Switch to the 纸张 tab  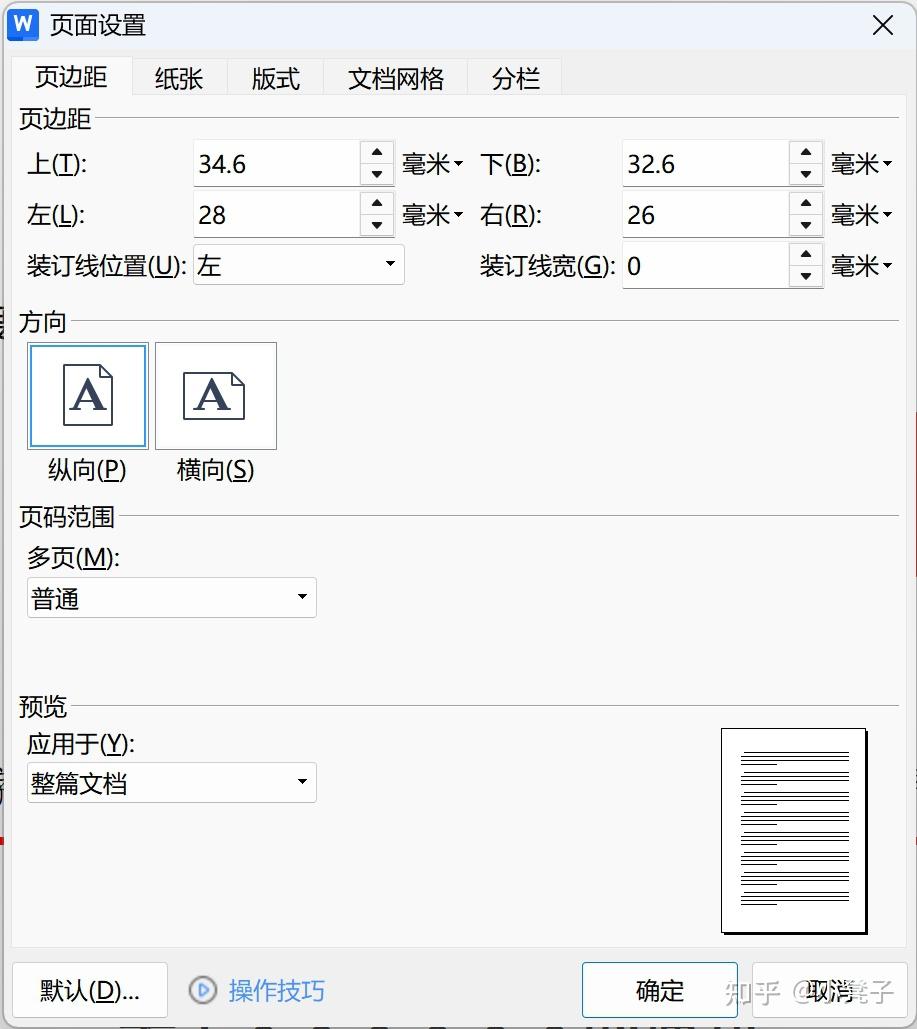click(x=178, y=77)
